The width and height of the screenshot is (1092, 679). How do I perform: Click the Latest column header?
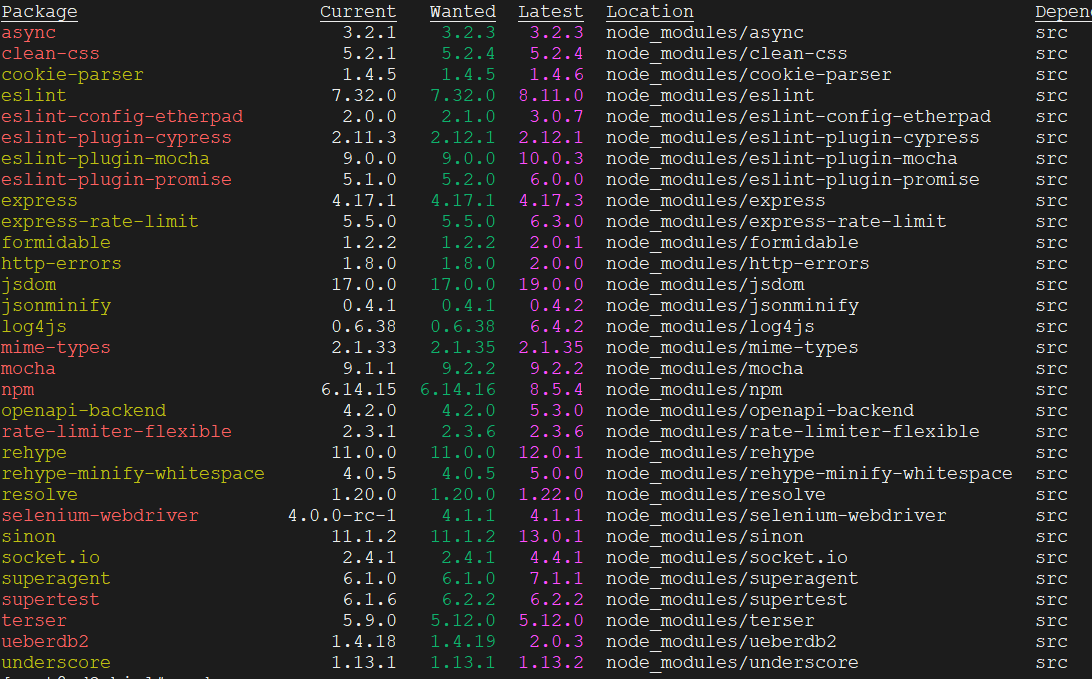click(550, 11)
